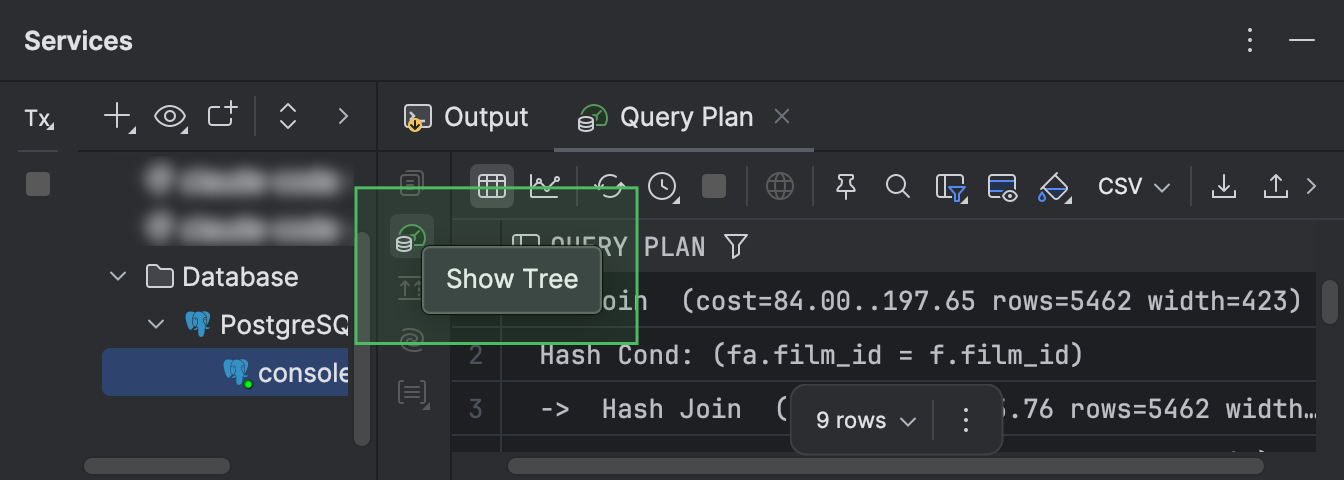Click the result grid horizontal scrollbar
The height and width of the screenshot is (480, 1344).
pyautogui.click(x=885, y=466)
